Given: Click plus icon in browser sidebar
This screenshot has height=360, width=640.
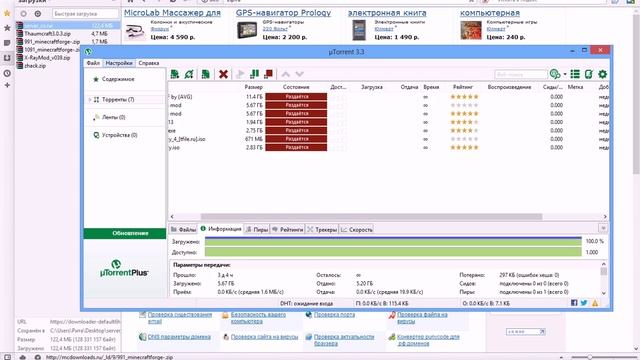Looking at the screenshot, I should coord(7,85).
